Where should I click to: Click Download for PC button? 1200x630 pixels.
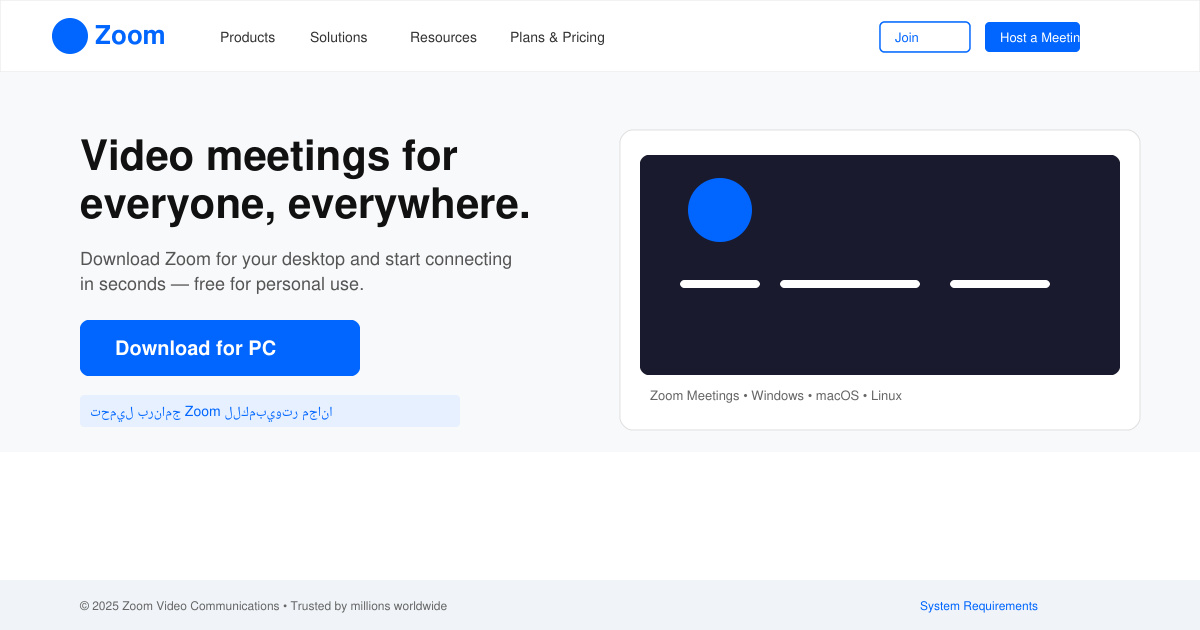coord(220,348)
